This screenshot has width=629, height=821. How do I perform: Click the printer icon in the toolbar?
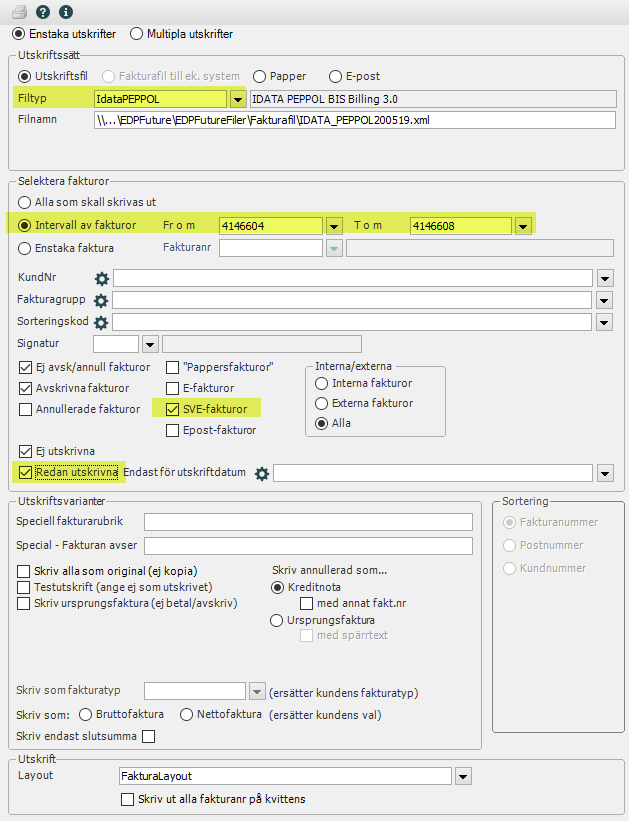tap(20, 12)
